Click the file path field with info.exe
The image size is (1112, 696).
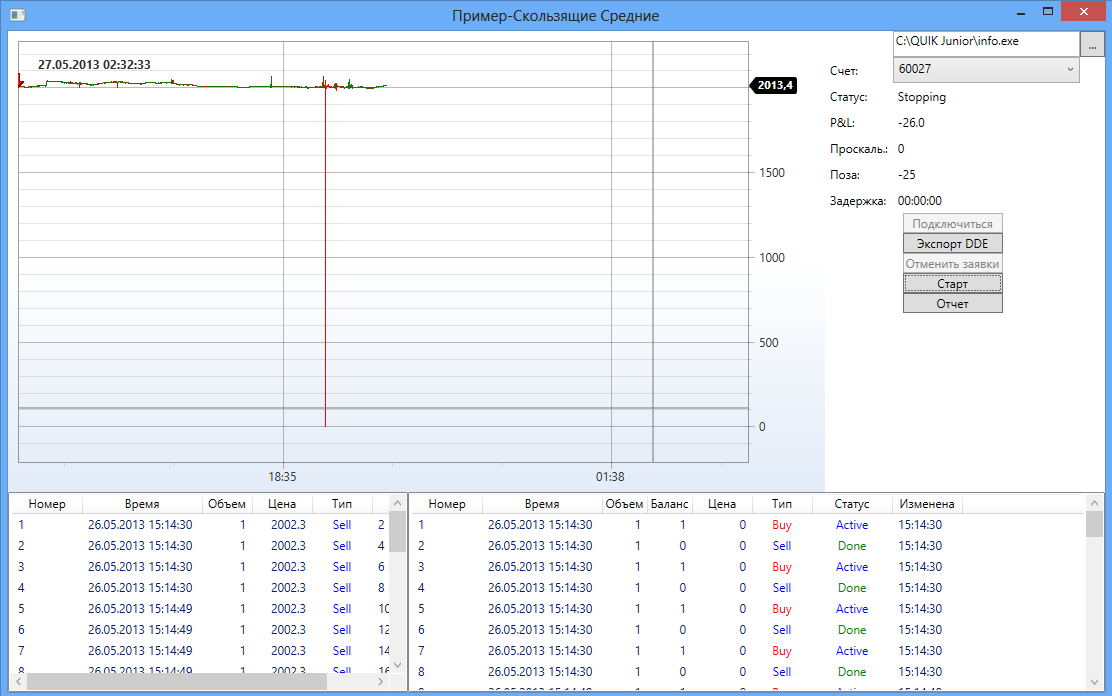click(x=985, y=43)
